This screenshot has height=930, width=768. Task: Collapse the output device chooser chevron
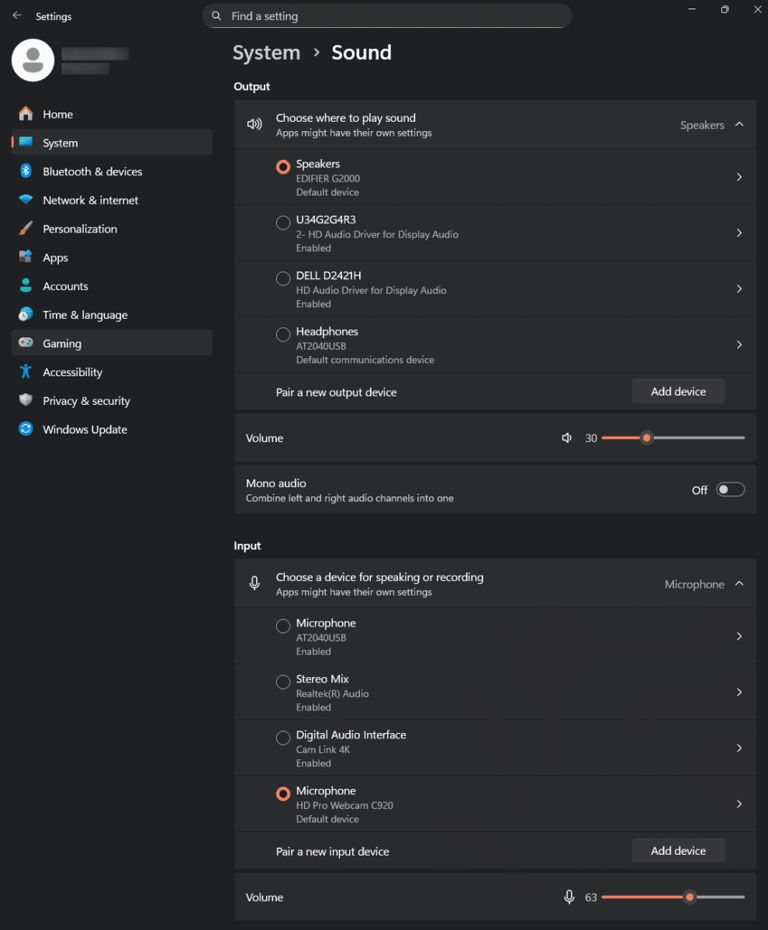(739, 124)
